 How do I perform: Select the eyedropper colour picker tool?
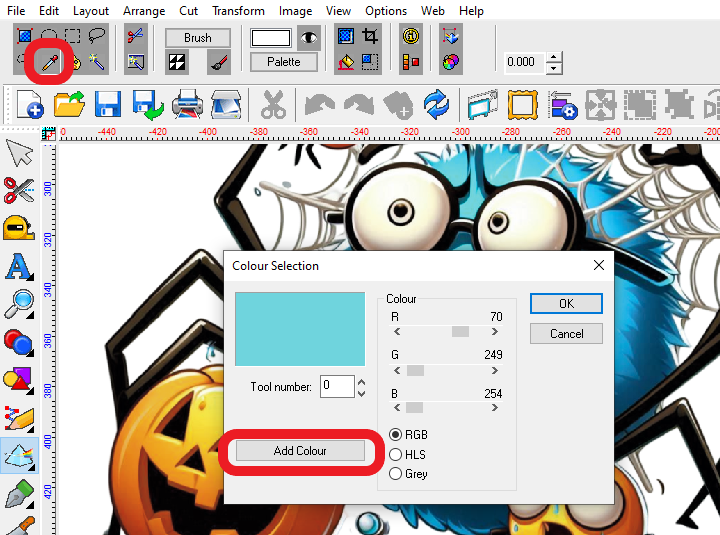pos(50,62)
